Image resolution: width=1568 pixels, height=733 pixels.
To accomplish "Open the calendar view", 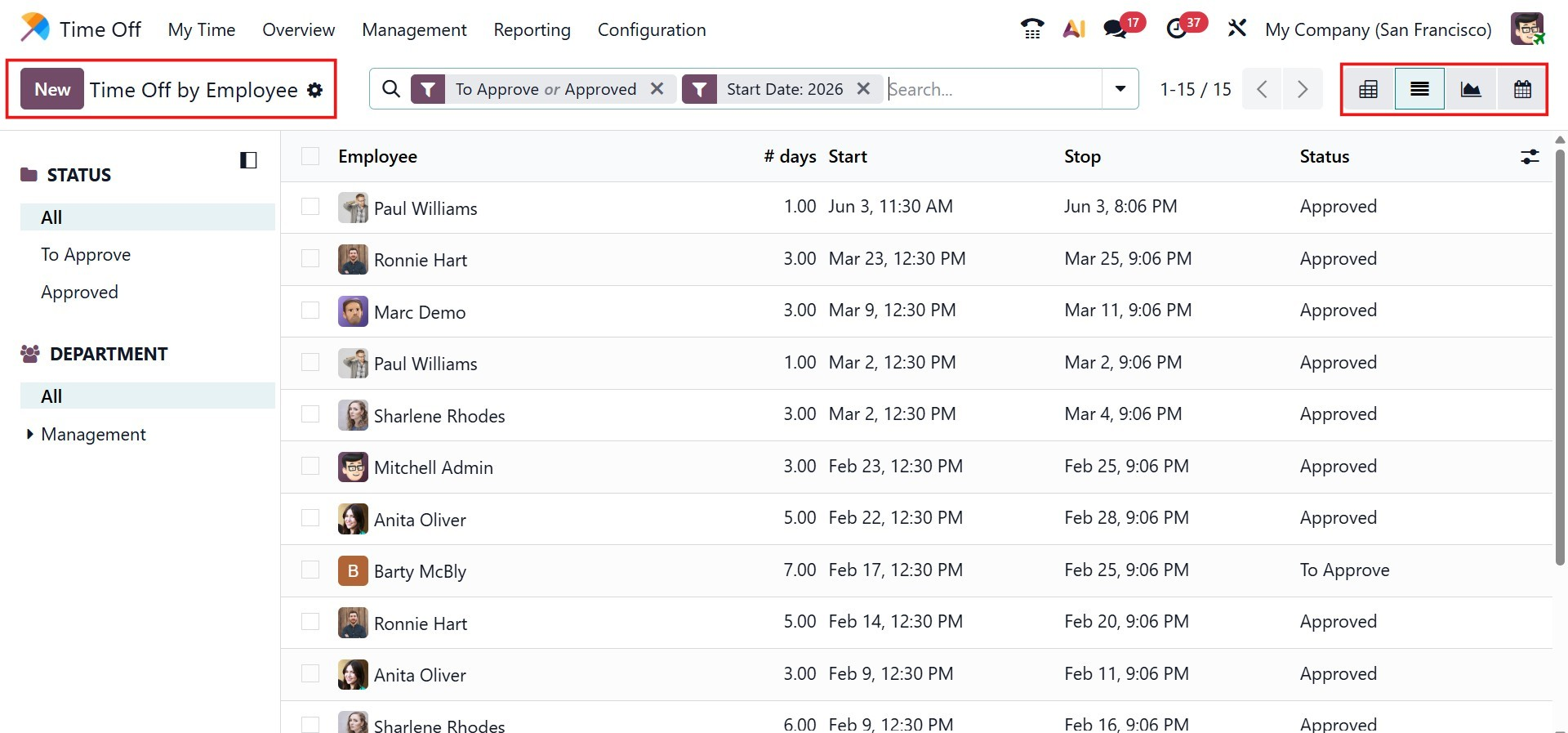I will (1522, 89).
